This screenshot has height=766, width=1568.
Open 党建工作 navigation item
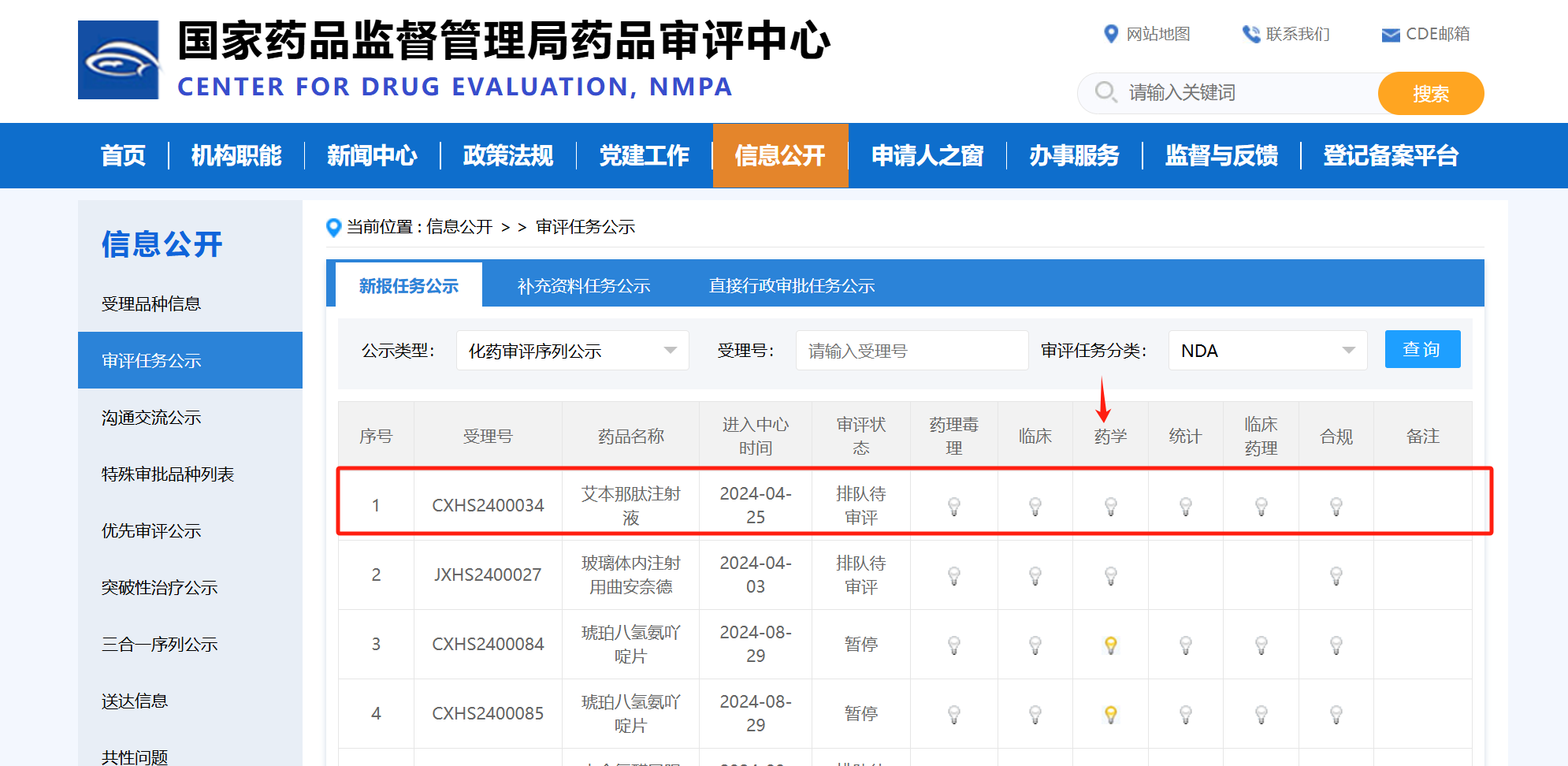tap(645, 155)
